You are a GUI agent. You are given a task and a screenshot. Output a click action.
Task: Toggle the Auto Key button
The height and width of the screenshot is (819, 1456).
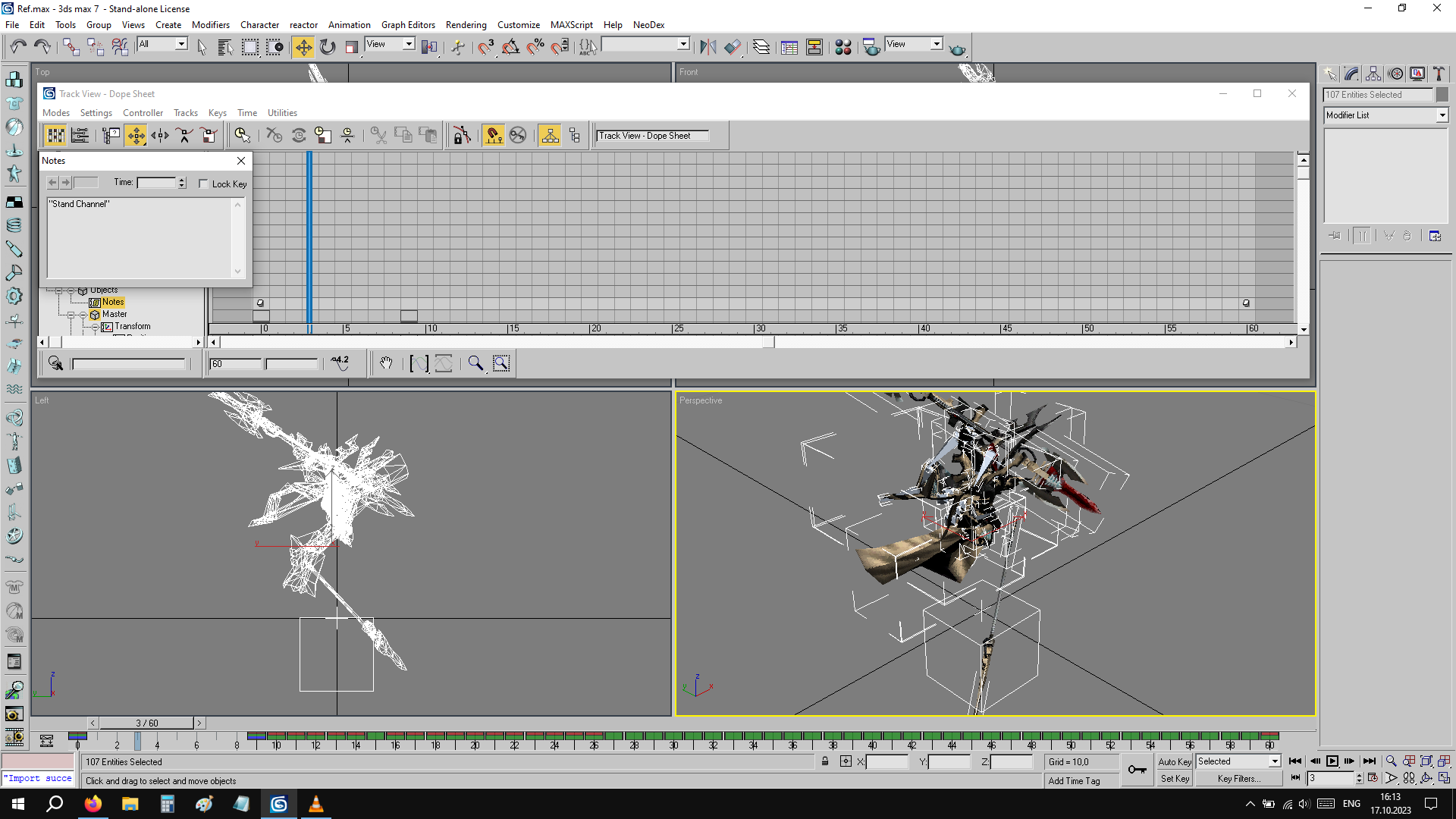coord(1175,761)
